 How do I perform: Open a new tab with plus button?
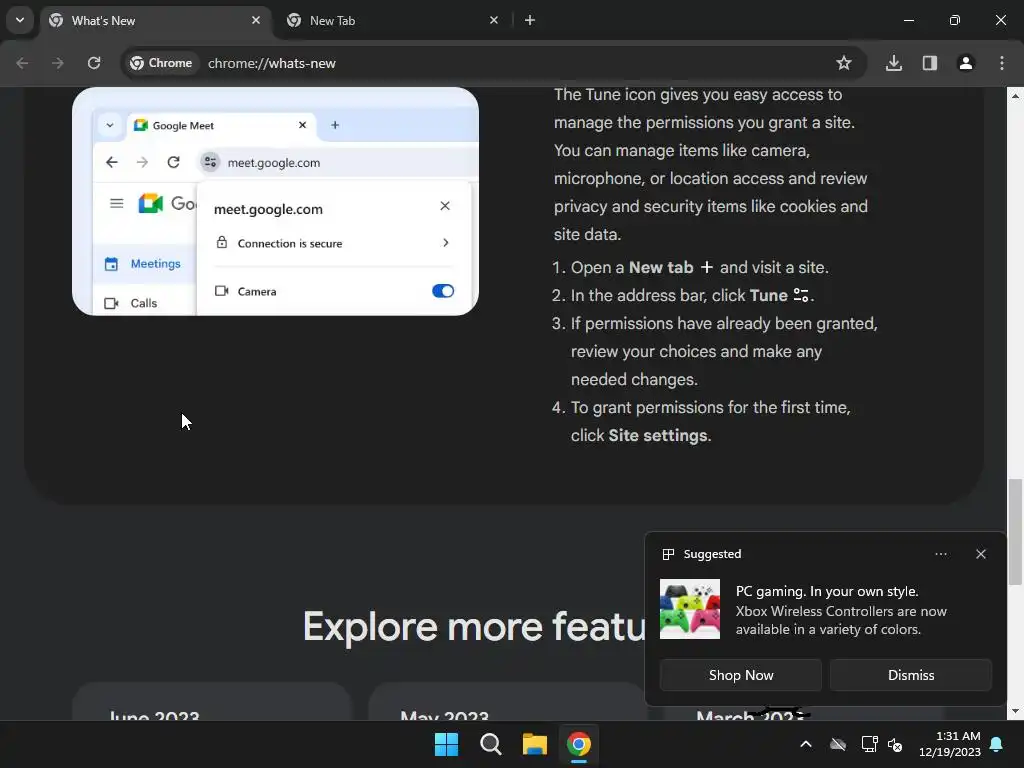[x=530, y=20]
